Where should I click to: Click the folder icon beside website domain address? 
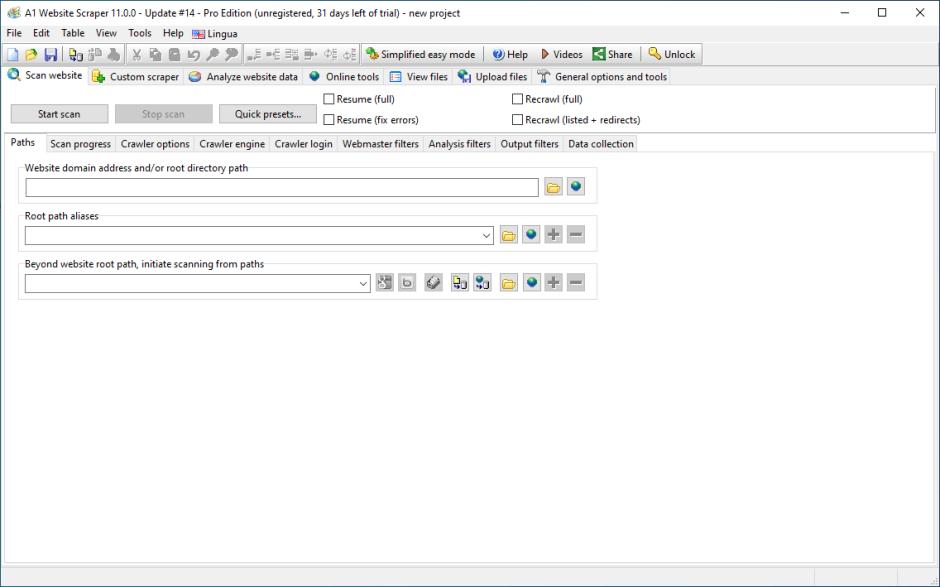coord(553,187)
